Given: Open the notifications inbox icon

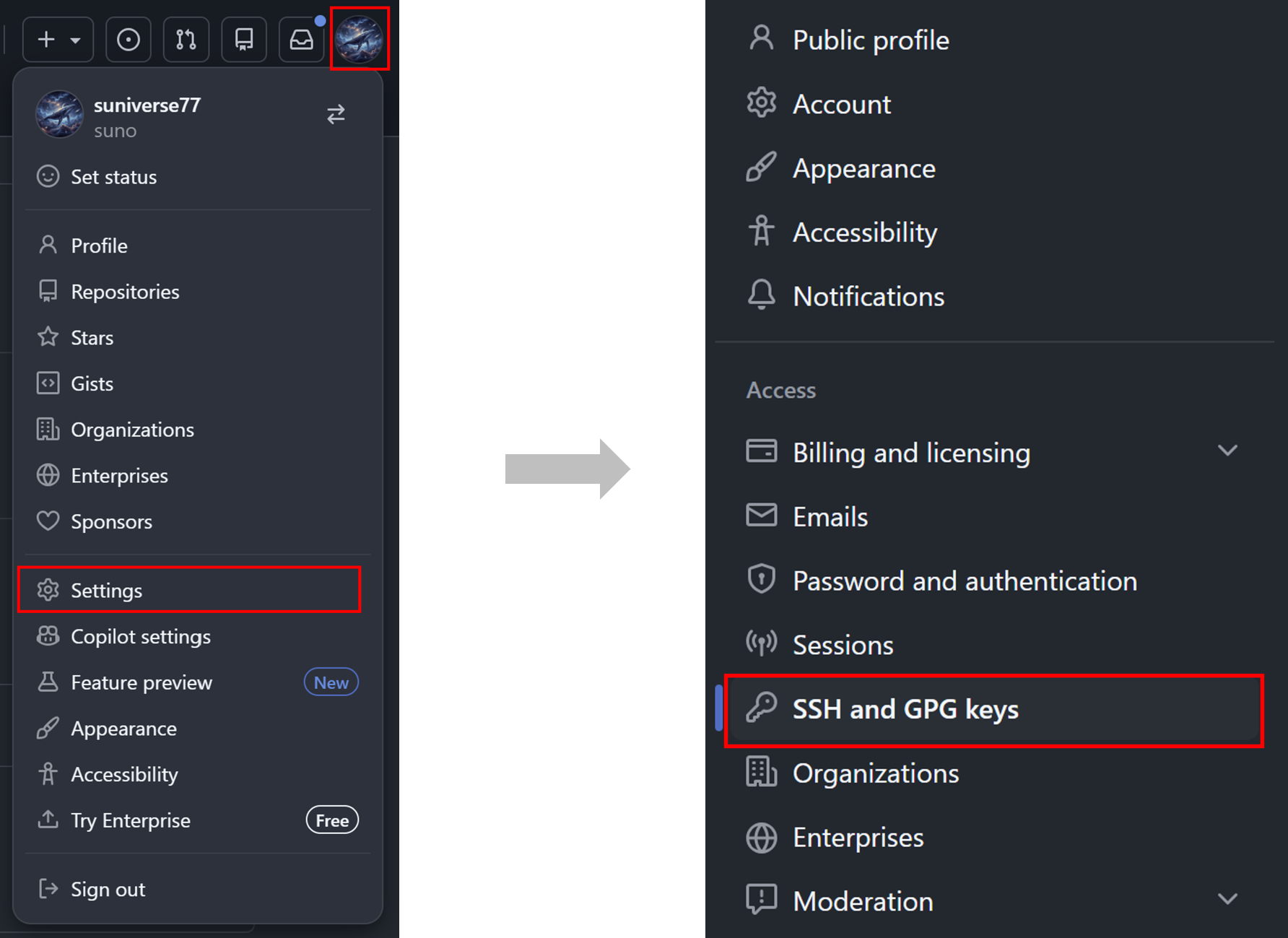Looking at the screenshot, I should 302,39.
